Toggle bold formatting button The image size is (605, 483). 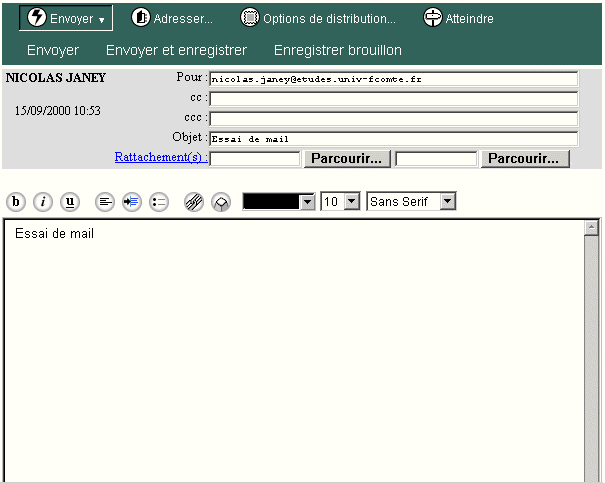coord(16,202)
